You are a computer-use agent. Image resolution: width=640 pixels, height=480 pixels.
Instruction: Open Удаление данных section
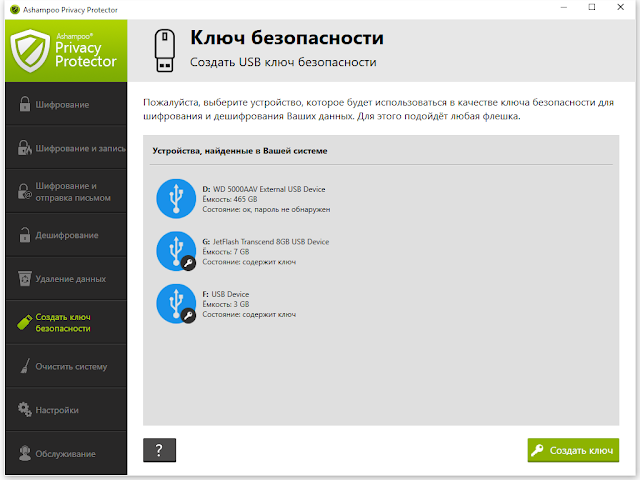[66, 279]
